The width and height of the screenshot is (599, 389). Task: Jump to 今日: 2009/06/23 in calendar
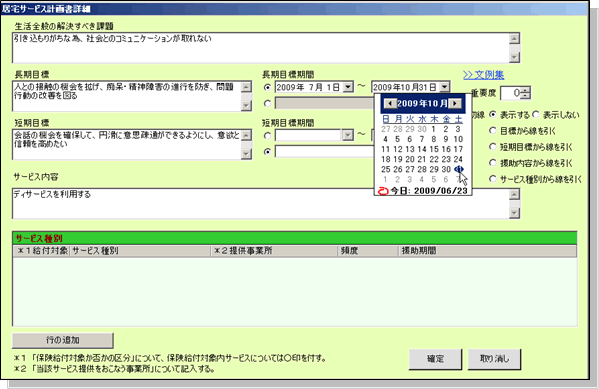click(x=429, y=191)
